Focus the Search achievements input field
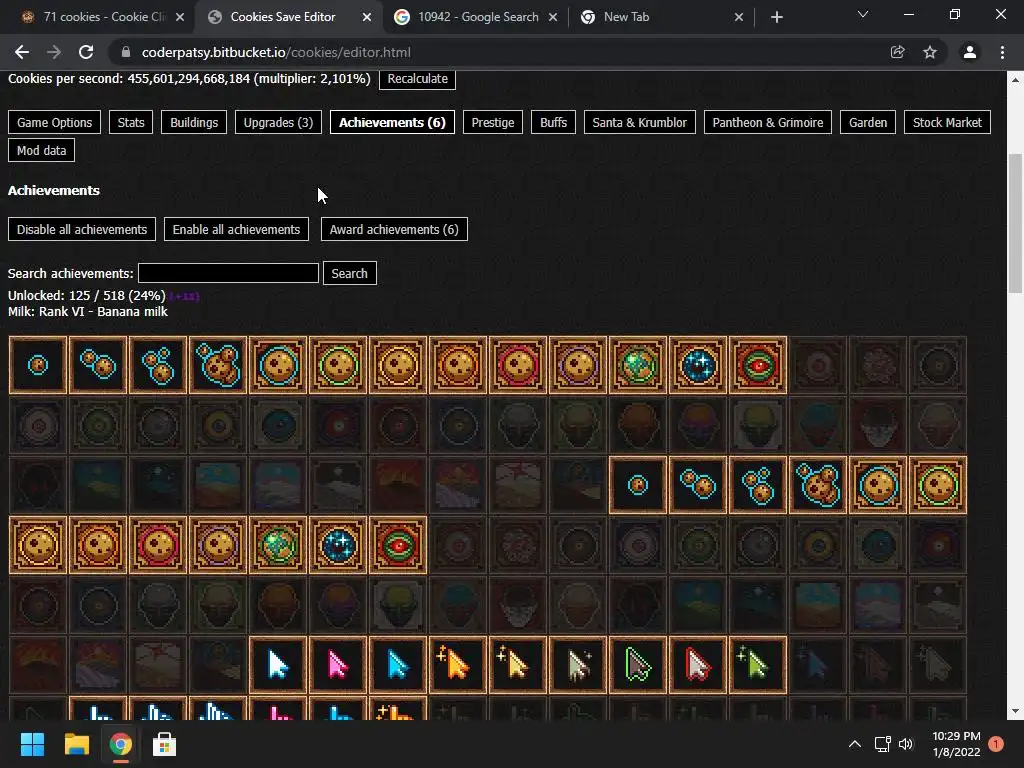The image size is (1024, 768). (x=229, y=273)
